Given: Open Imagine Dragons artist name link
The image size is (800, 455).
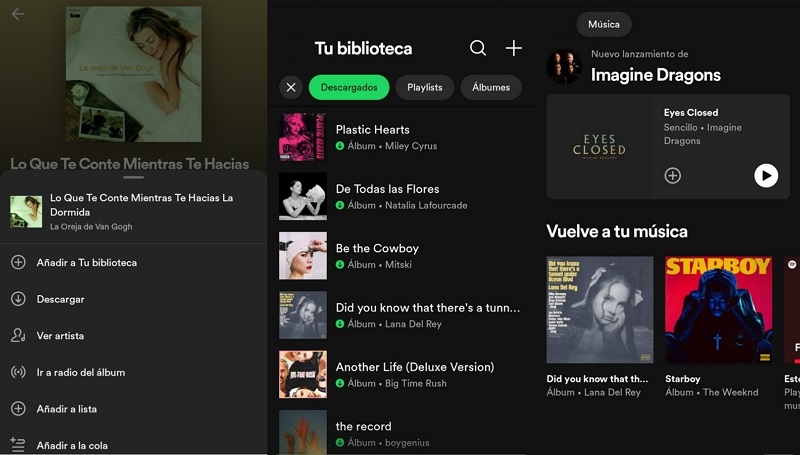Looking at the screenshot, I should click(x=656, y=75).
